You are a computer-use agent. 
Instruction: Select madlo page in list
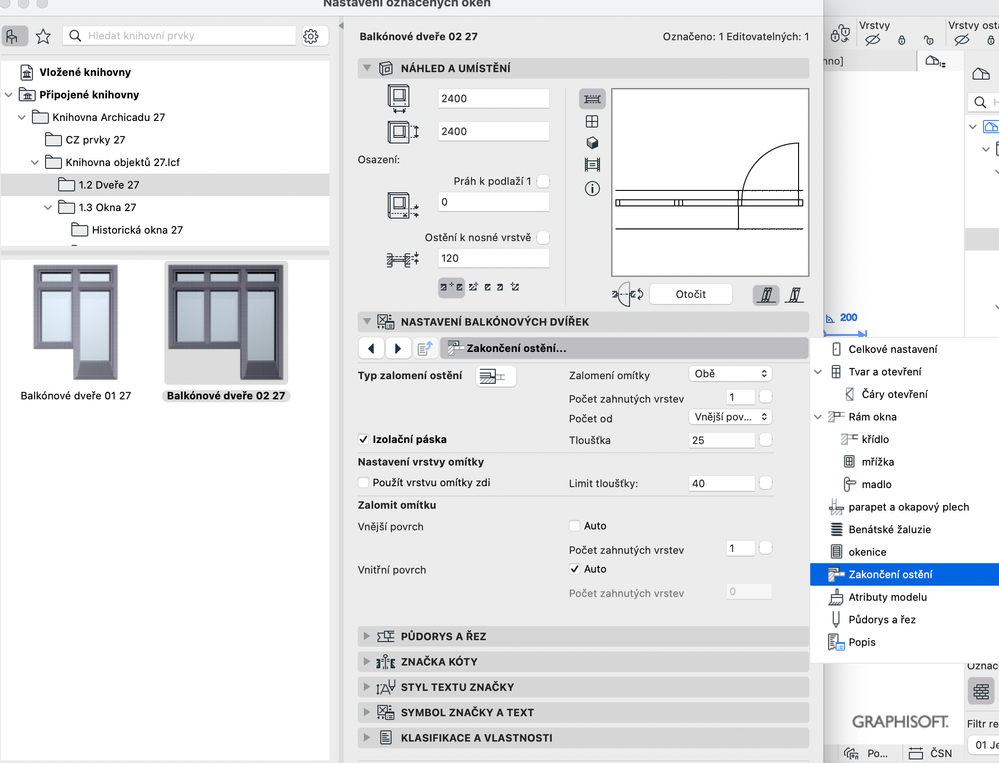point(876,485)
